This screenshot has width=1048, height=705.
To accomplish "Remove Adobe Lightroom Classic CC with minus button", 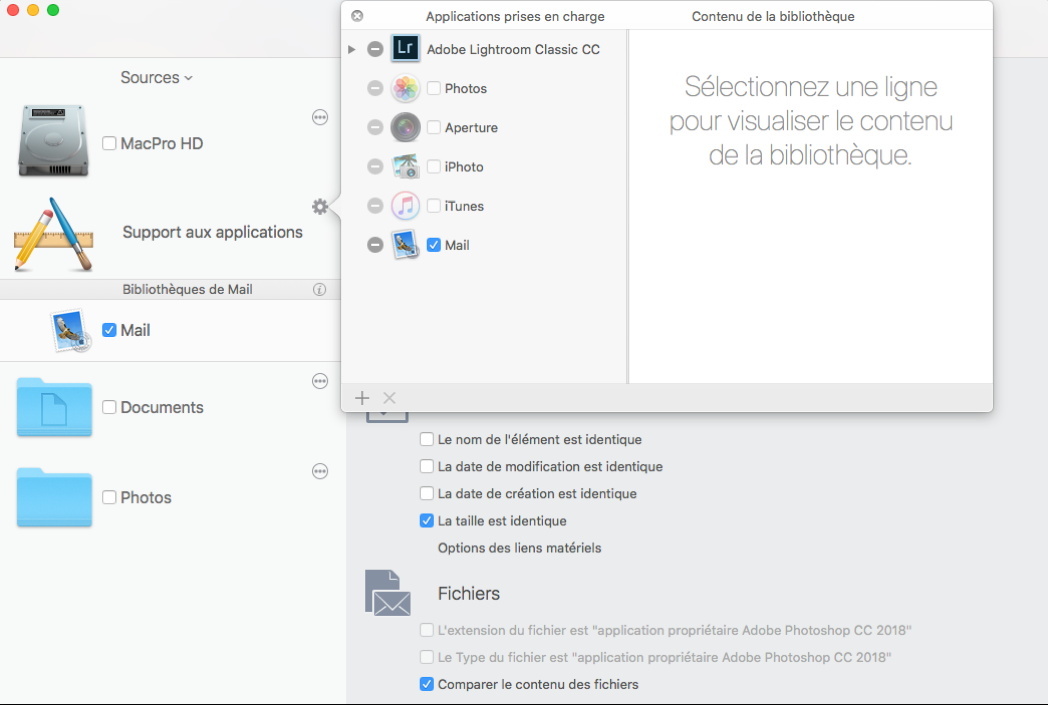I will pos(375,49).
